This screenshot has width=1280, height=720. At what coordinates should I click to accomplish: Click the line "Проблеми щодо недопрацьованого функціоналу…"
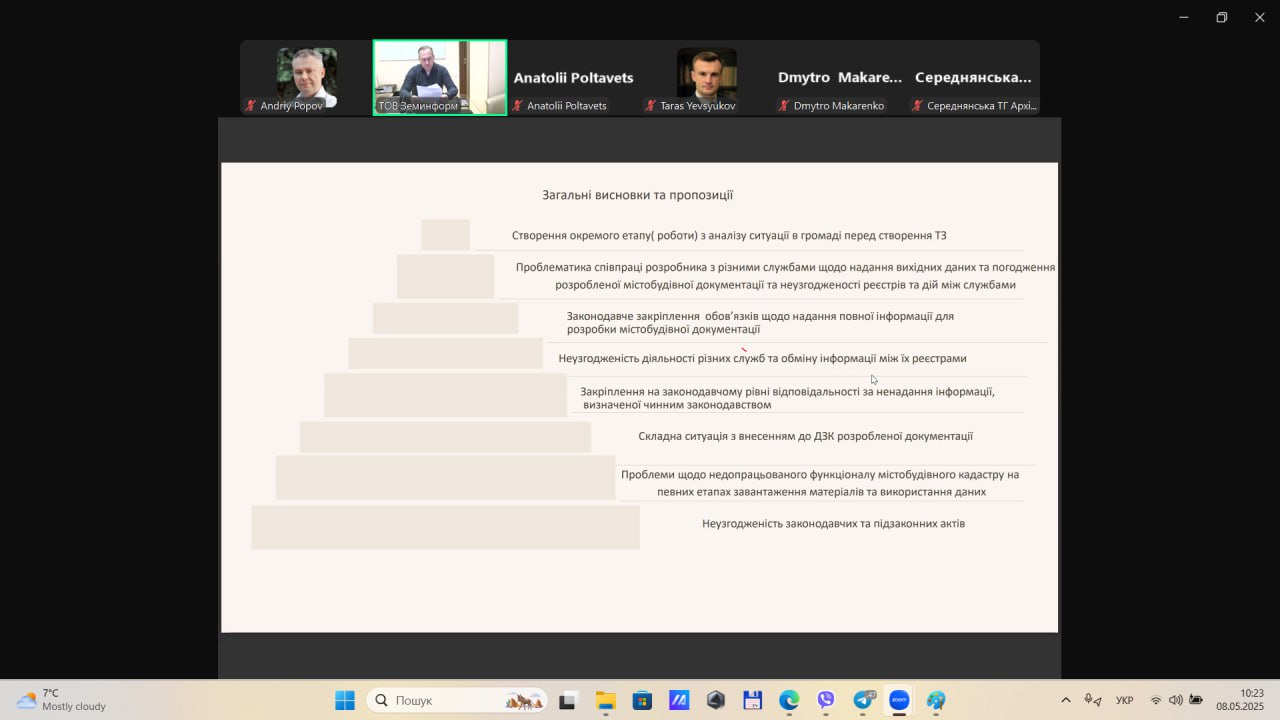(820, 483)
